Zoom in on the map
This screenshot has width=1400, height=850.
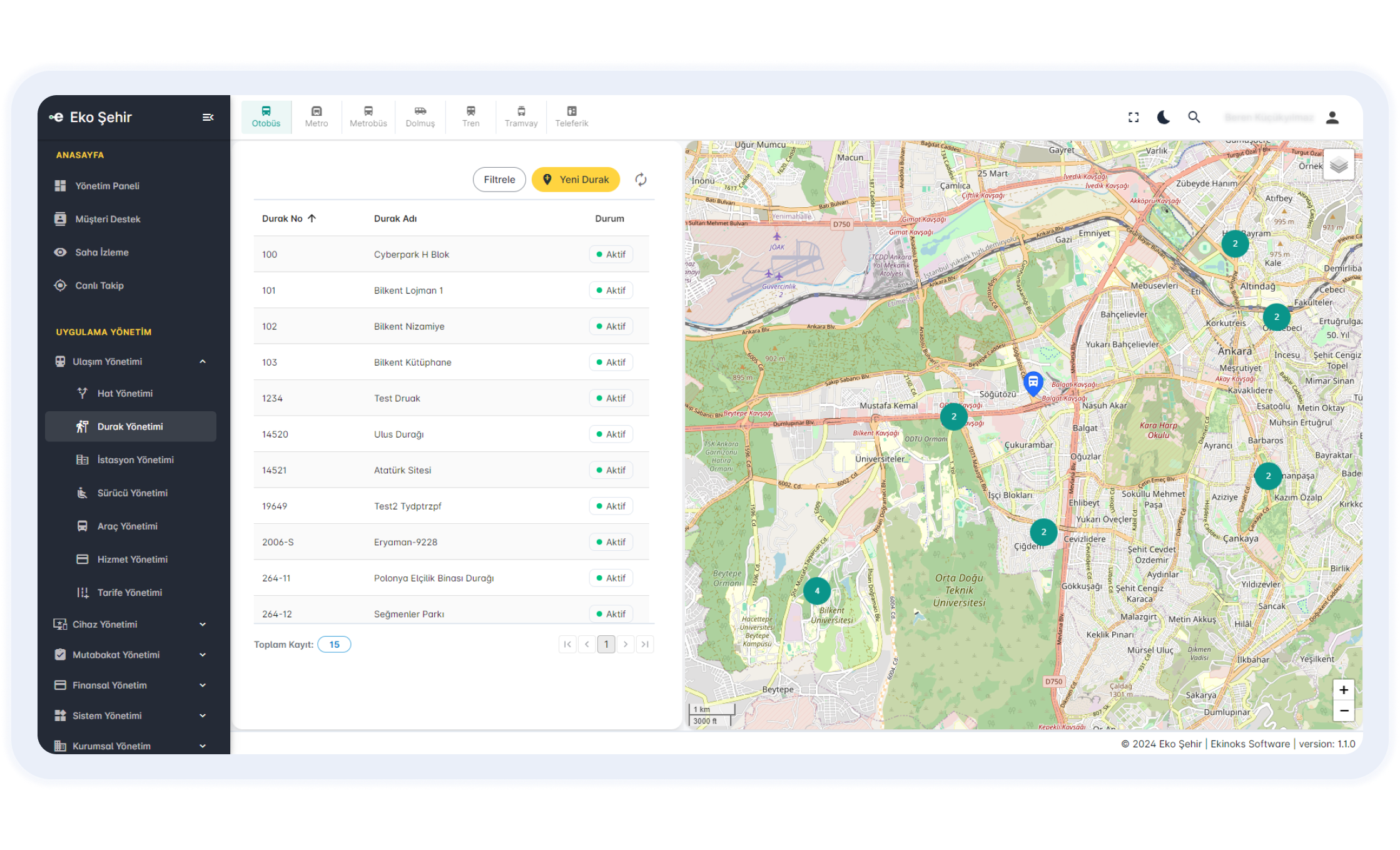pyautogui.click(x=1343, y=690)
